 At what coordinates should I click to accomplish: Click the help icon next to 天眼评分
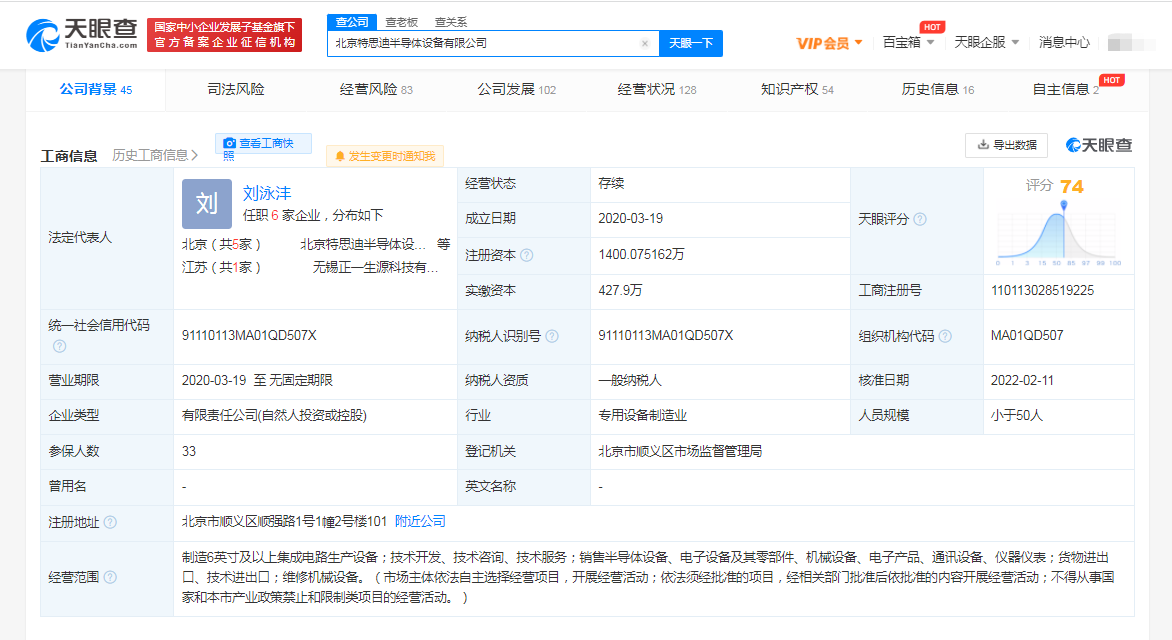point(920,219)
